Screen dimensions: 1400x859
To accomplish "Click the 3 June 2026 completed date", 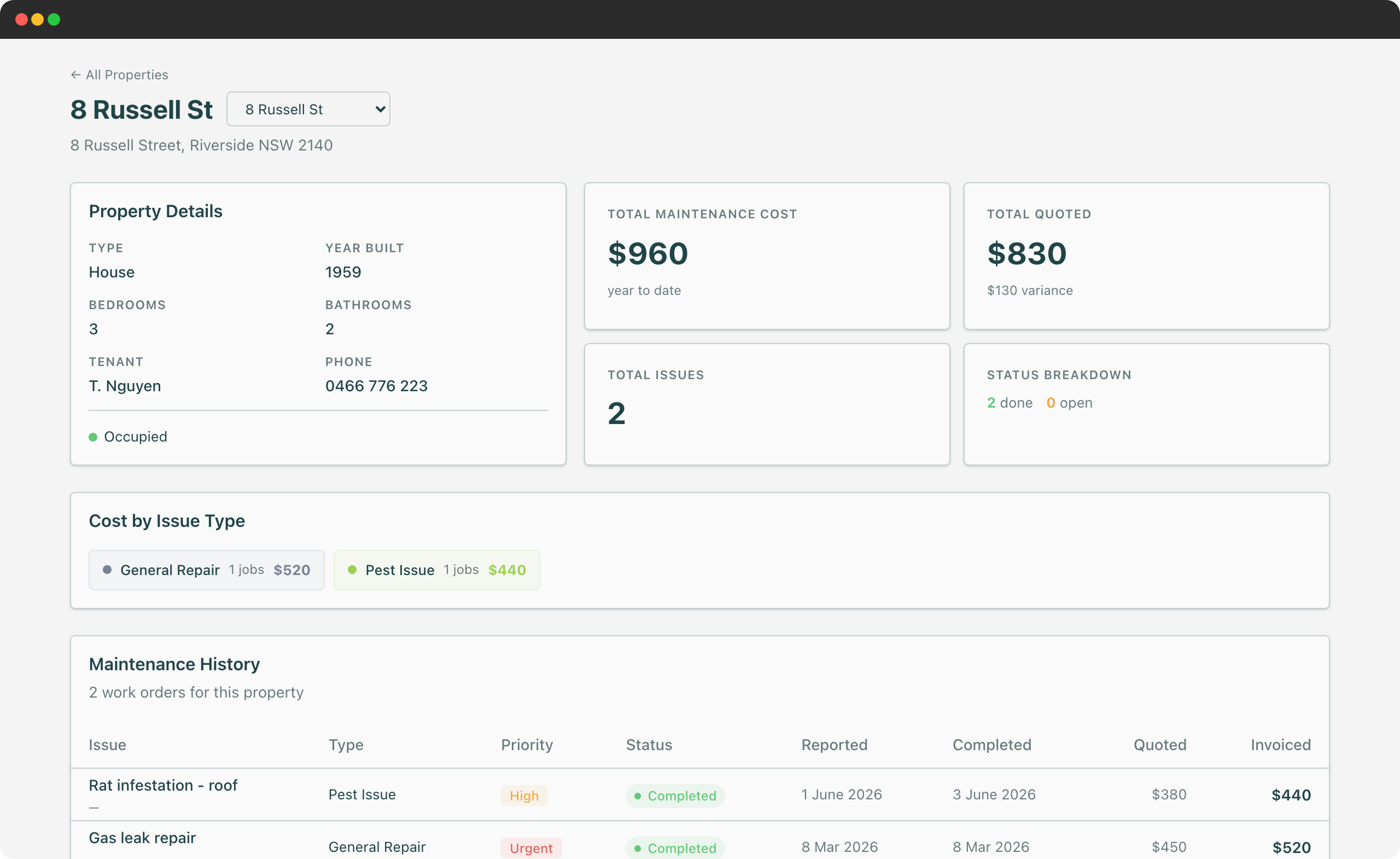I will pyautogui.click(x=994, y=794).
